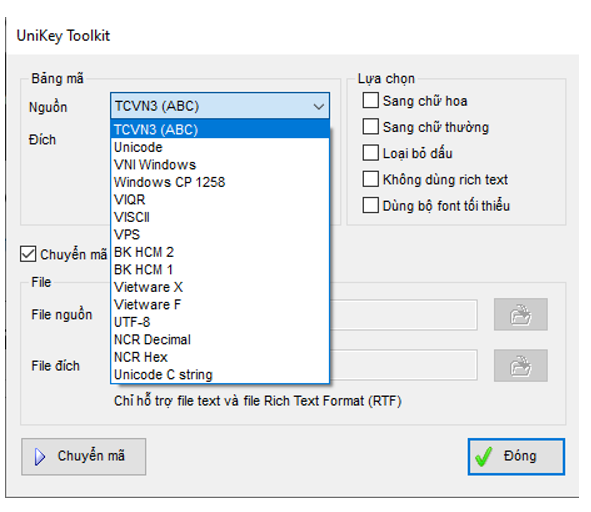The width and height of the screenshot is (591, 512).
Task: Enable Sang chữ thường checkbox
Action: [x=371, y=127]
